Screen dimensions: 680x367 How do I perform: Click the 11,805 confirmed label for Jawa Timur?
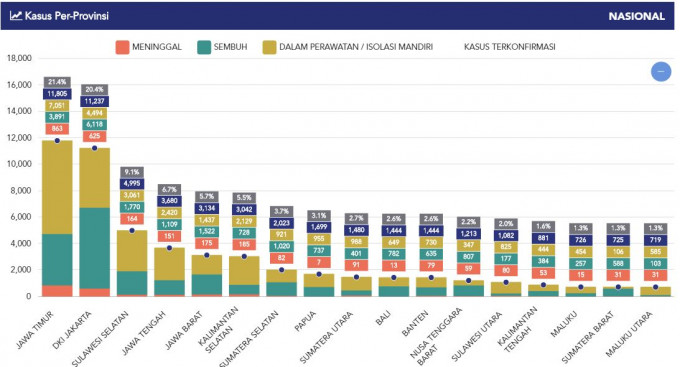pyautogui.click(x=57, y=94)
